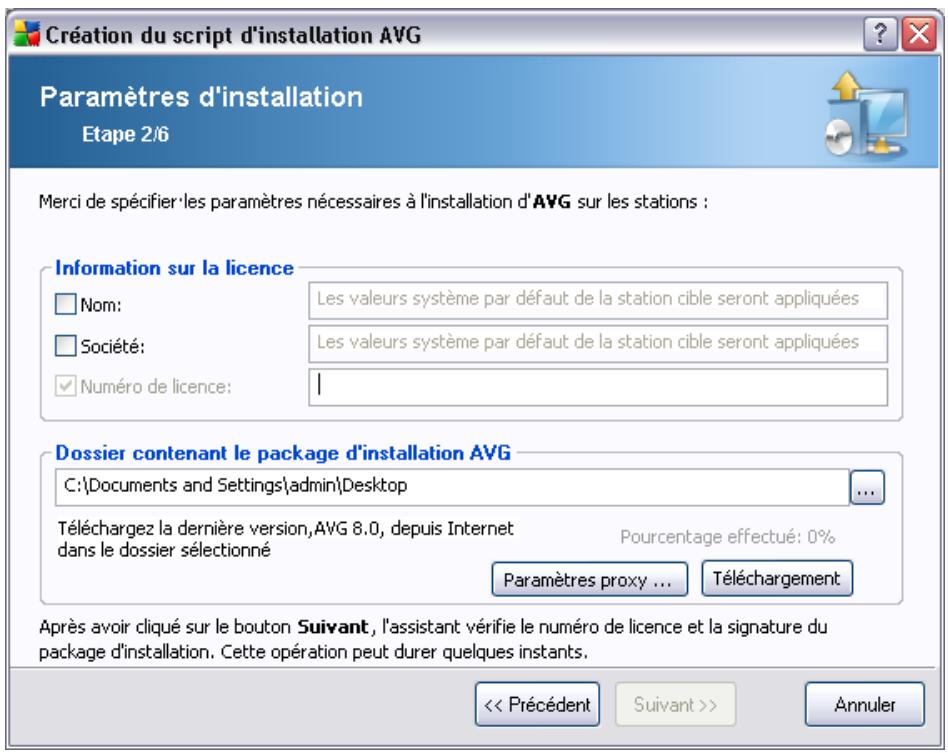The image size is (948, 753).
Task: Click the Téléchargement button
Action: click(x=777, y=578)
